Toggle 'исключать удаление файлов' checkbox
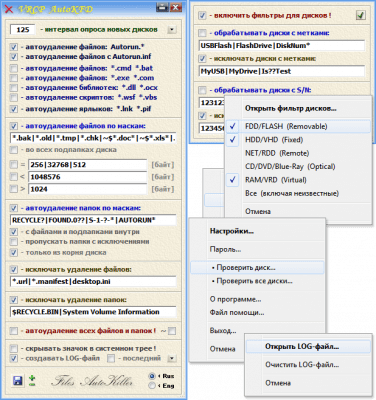Viewport: 376px width, 400px height. pos(14,270)
